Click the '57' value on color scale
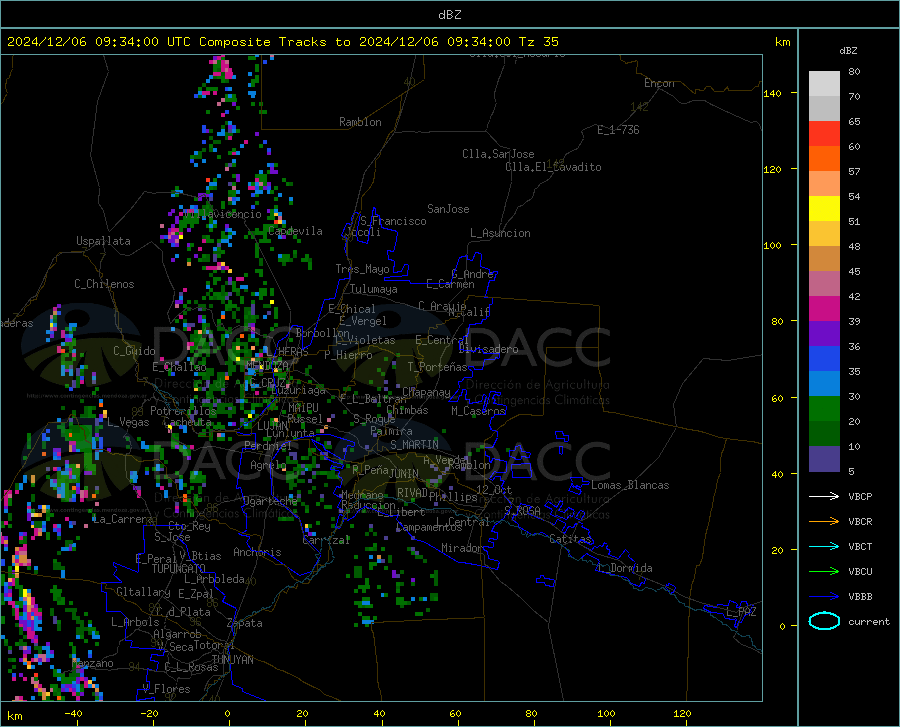 854,172
